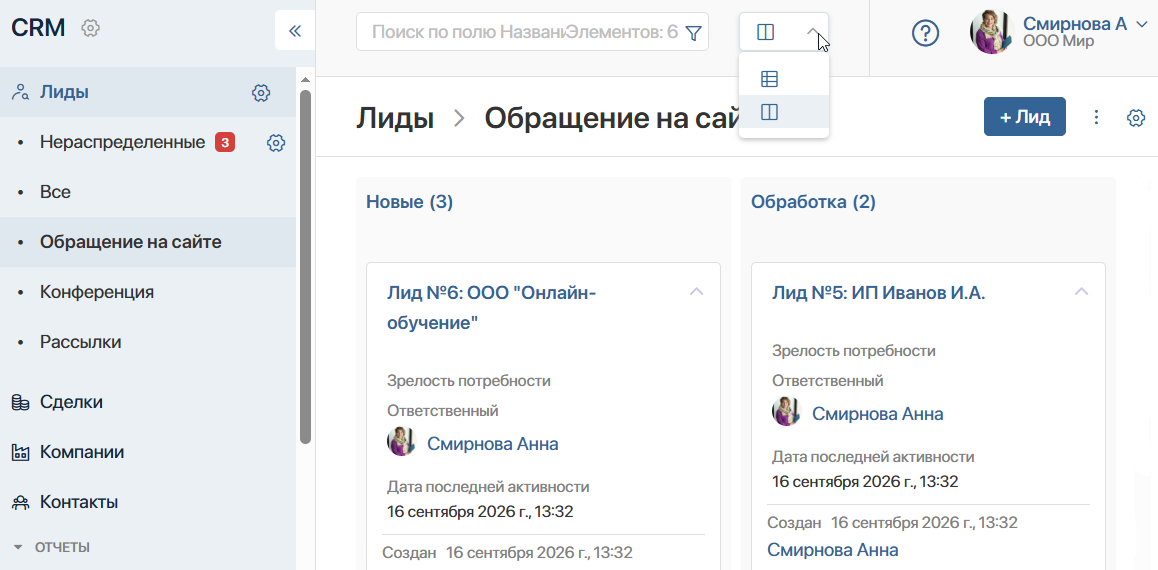Click Новые (3) column header
1158x570 pixels.
[x=409, y=202]
